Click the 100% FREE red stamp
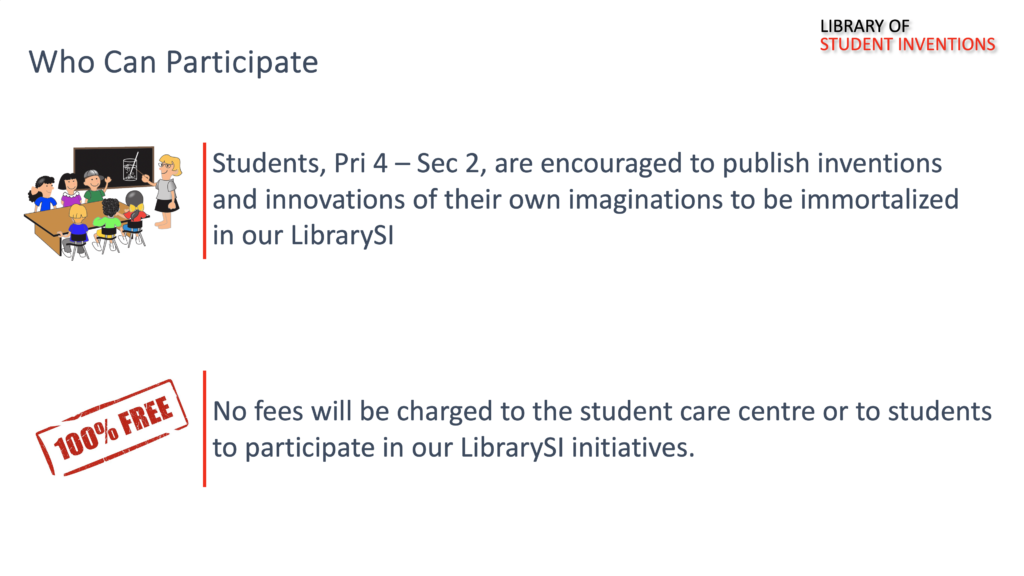 (x=106, y=428)
